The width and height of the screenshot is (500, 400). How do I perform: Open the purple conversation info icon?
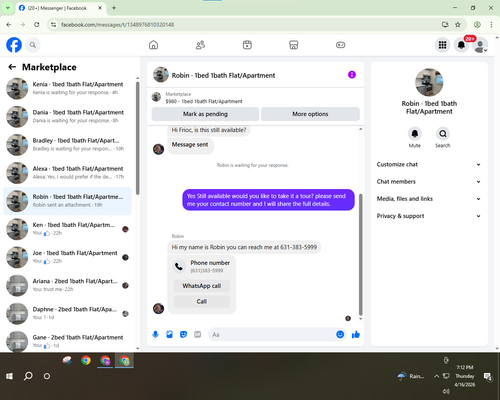tap(352, 75)
